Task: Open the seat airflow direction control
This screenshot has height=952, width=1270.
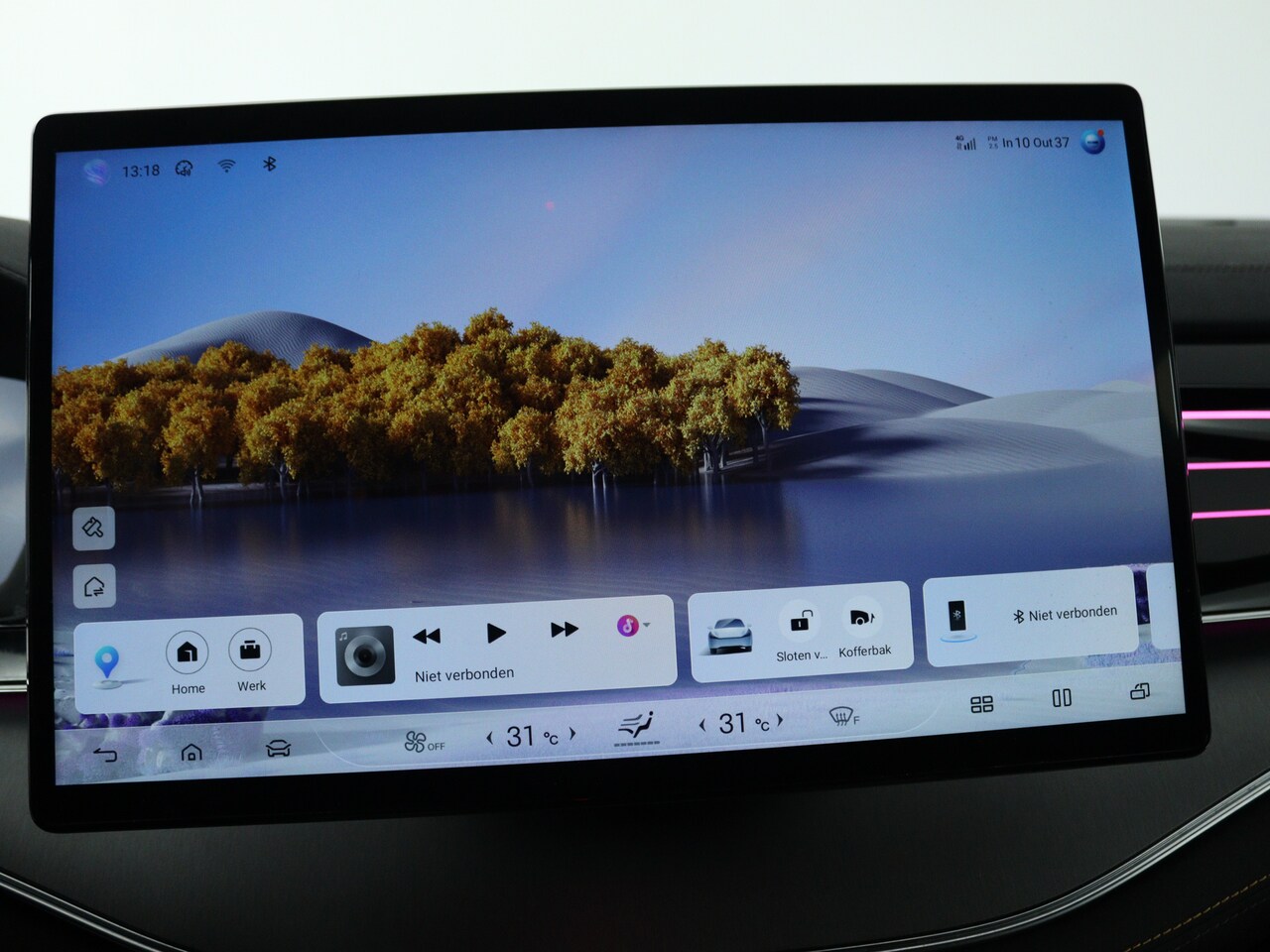Action: [636, 728]
